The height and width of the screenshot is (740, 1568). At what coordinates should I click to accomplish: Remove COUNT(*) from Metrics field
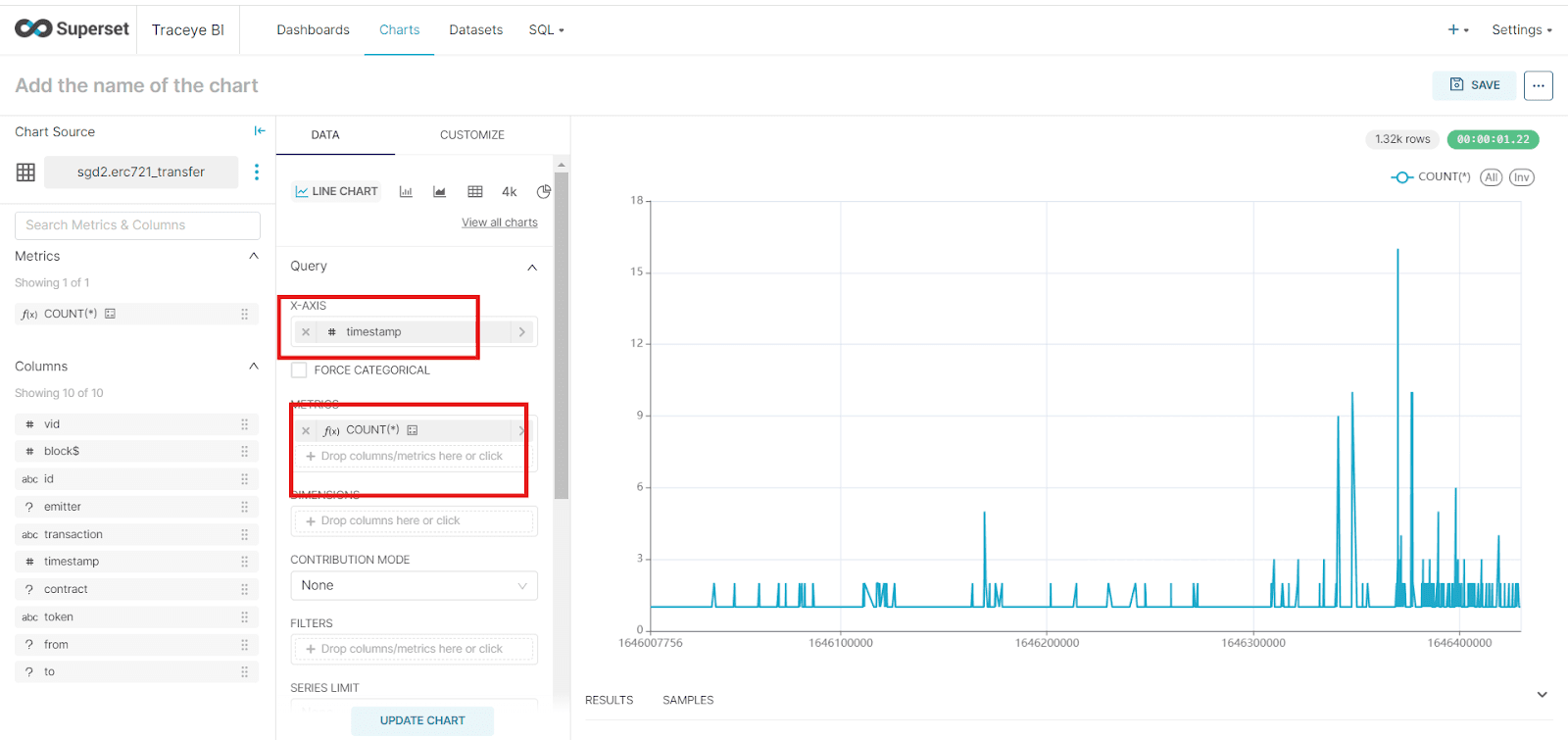[x=306, y=430]
